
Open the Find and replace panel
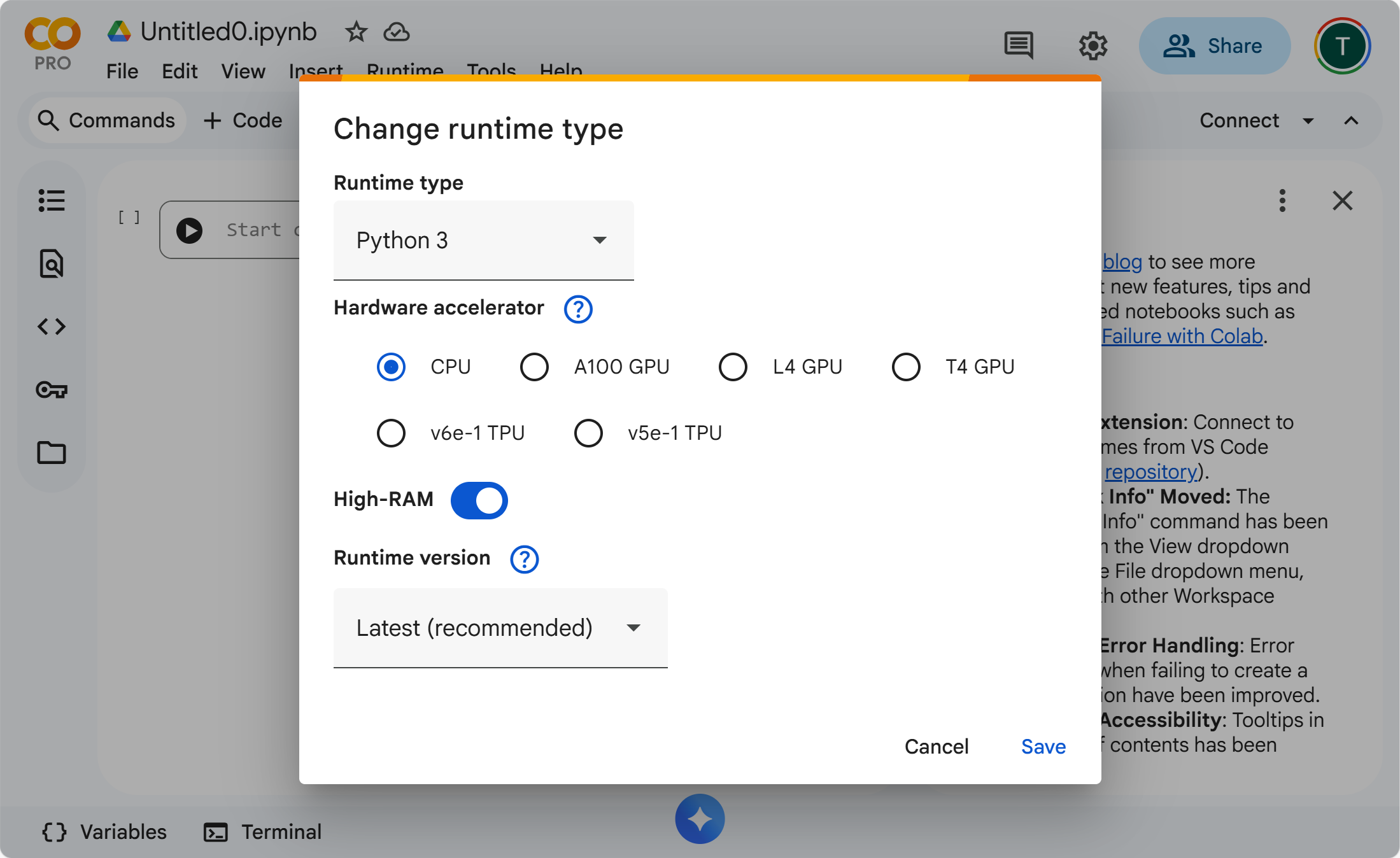(x=51, y=264)
